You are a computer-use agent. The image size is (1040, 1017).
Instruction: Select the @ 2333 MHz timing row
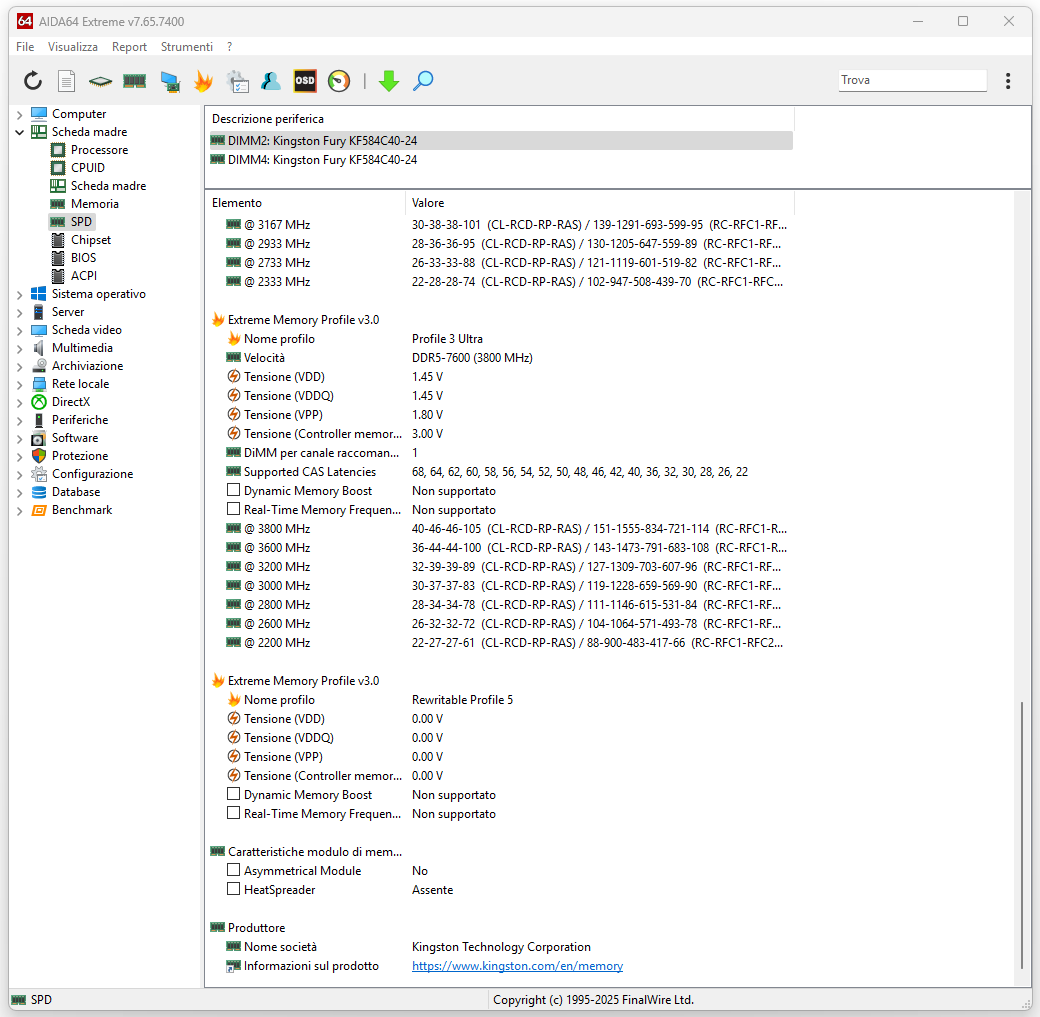click(x=501, y=282)
